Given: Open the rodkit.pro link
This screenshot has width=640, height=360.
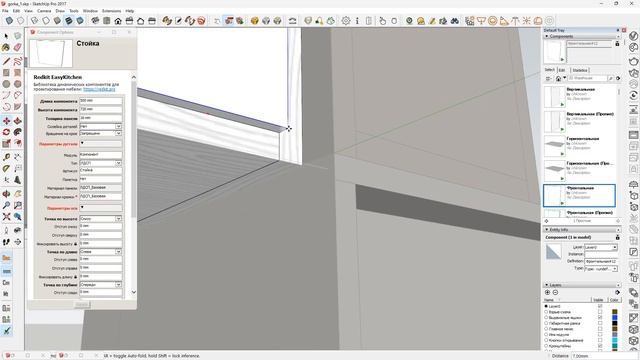Looking at the screenshot, I should (99, 89).
